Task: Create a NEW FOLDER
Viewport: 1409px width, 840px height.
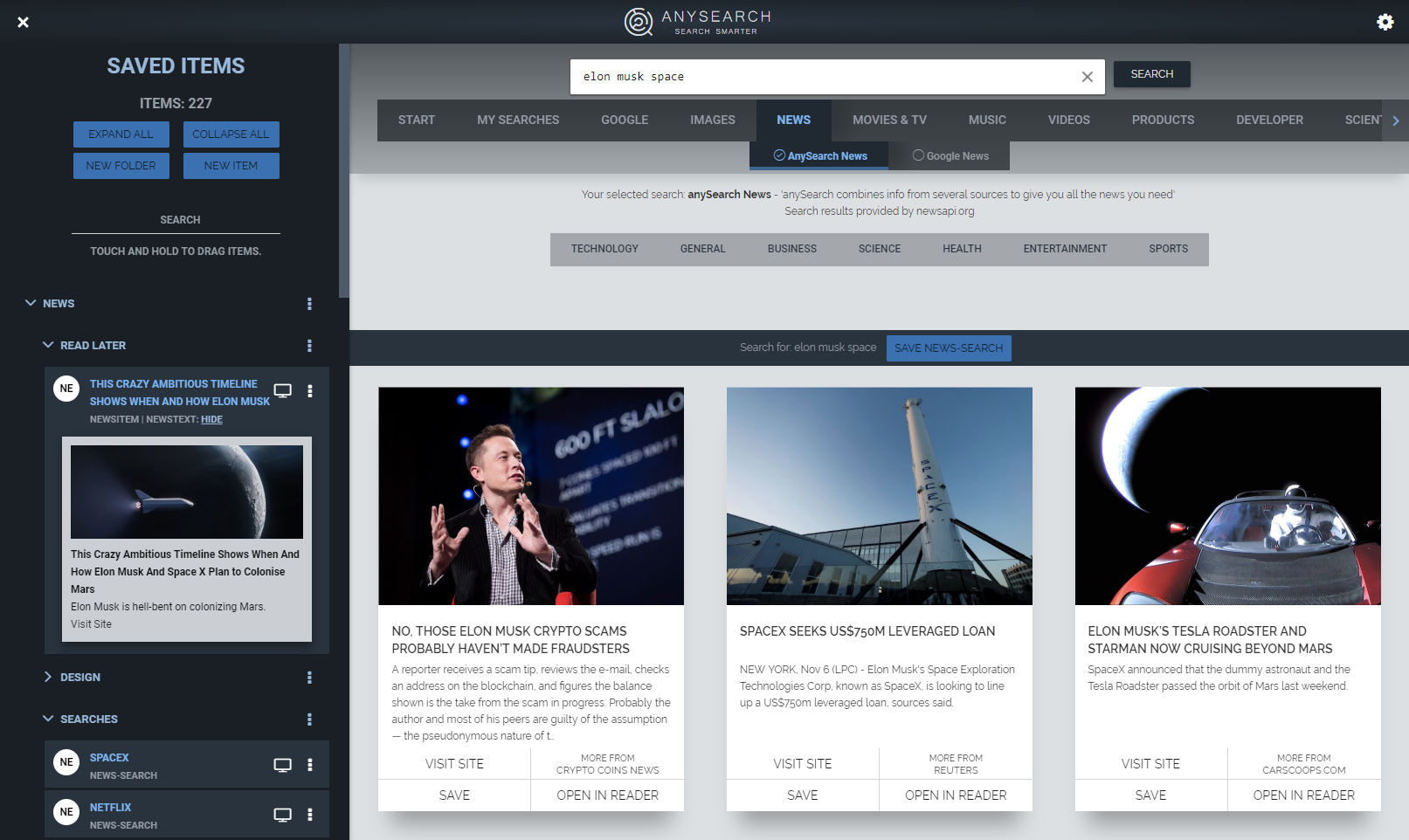Action: click(121, 166)
